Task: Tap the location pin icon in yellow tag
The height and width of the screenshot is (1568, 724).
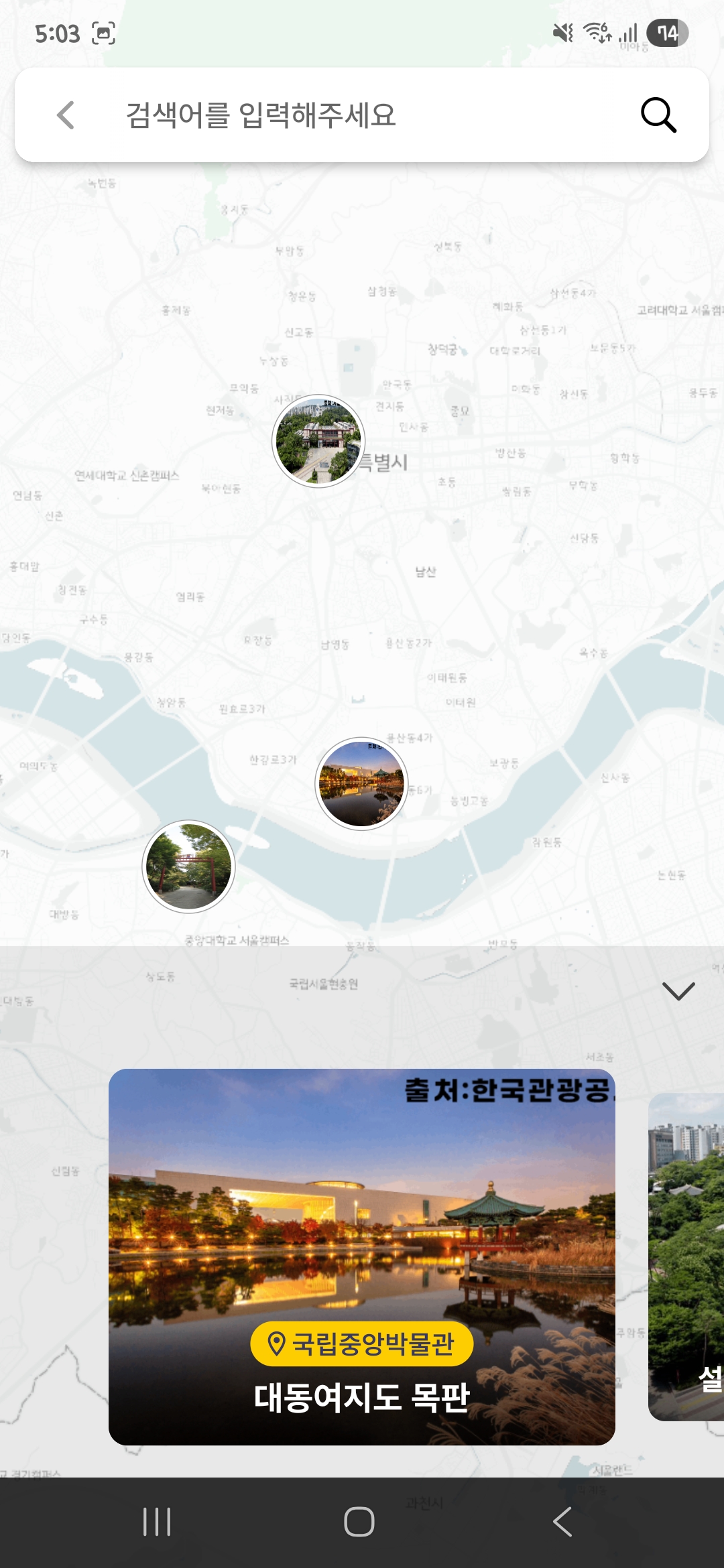Action: (x=276, y=1344)
